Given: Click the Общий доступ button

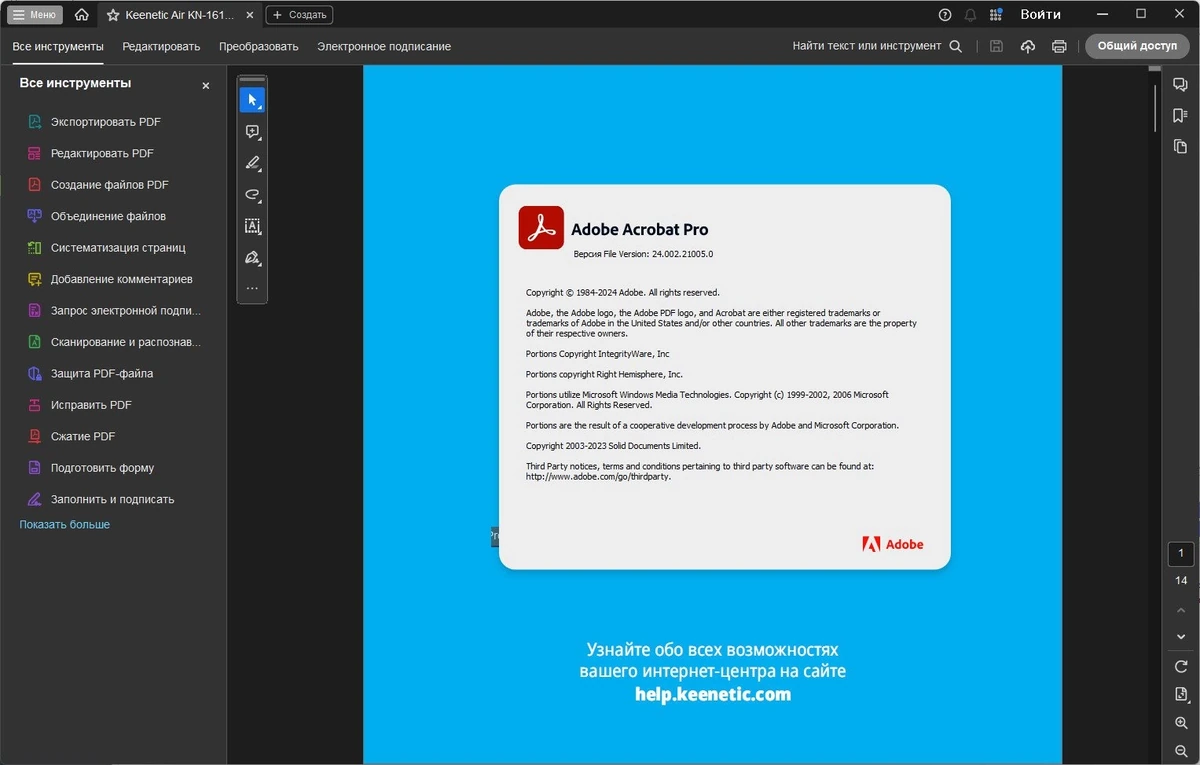Looking at the screenshot, I should (x=1137, y=46).
